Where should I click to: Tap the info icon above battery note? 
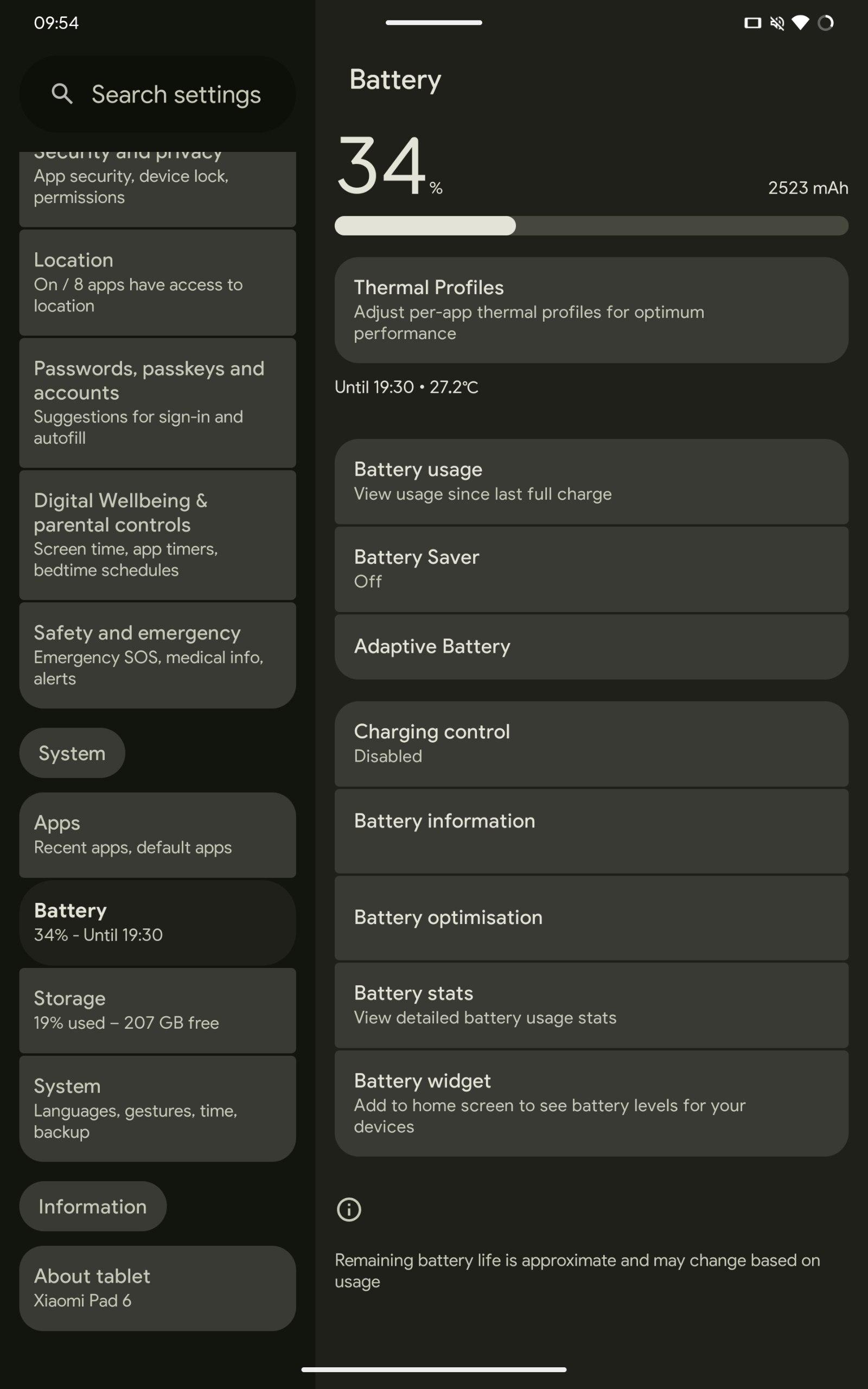point(349,1209)
